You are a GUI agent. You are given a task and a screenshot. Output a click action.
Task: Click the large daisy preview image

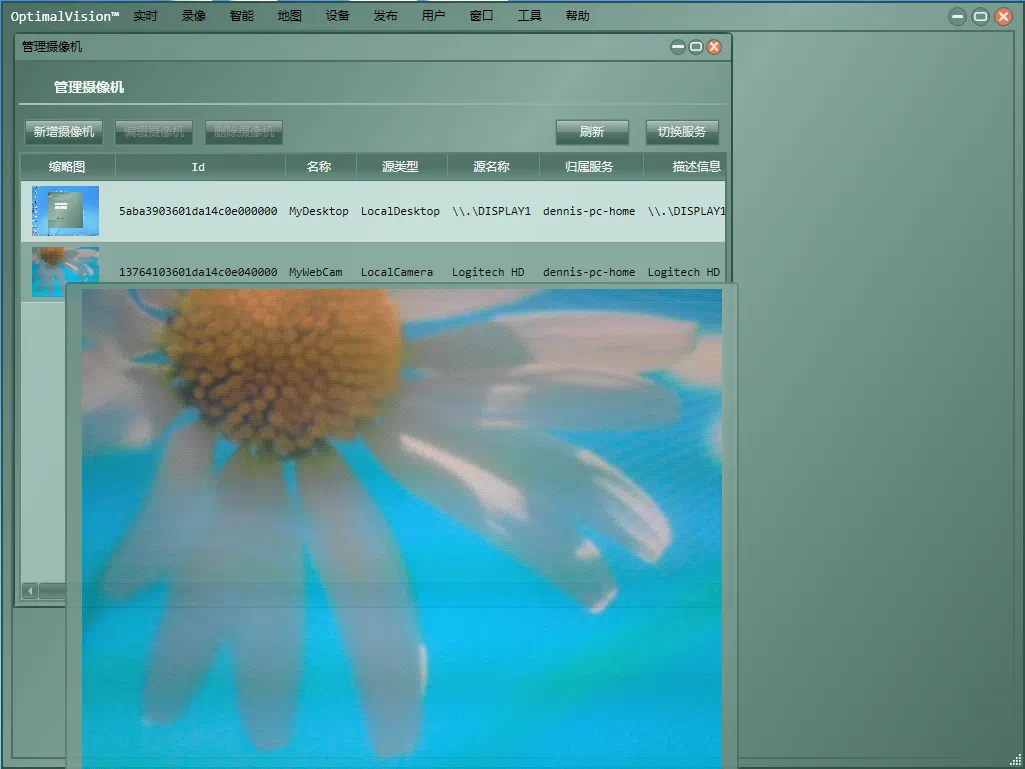click(402, 528)
